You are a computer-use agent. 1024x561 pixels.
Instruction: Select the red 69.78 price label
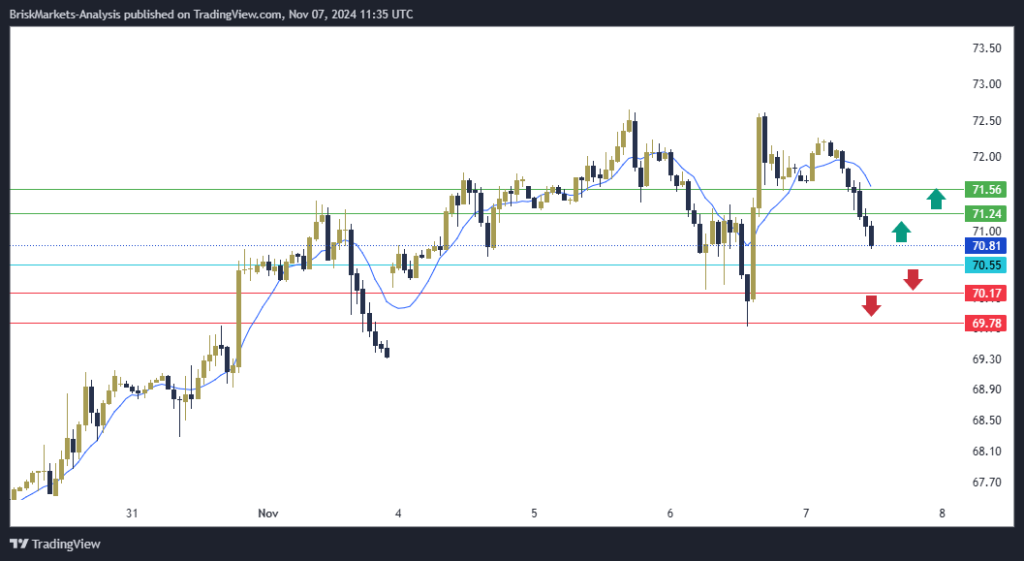pyautogui.click(x=986, y=323)
